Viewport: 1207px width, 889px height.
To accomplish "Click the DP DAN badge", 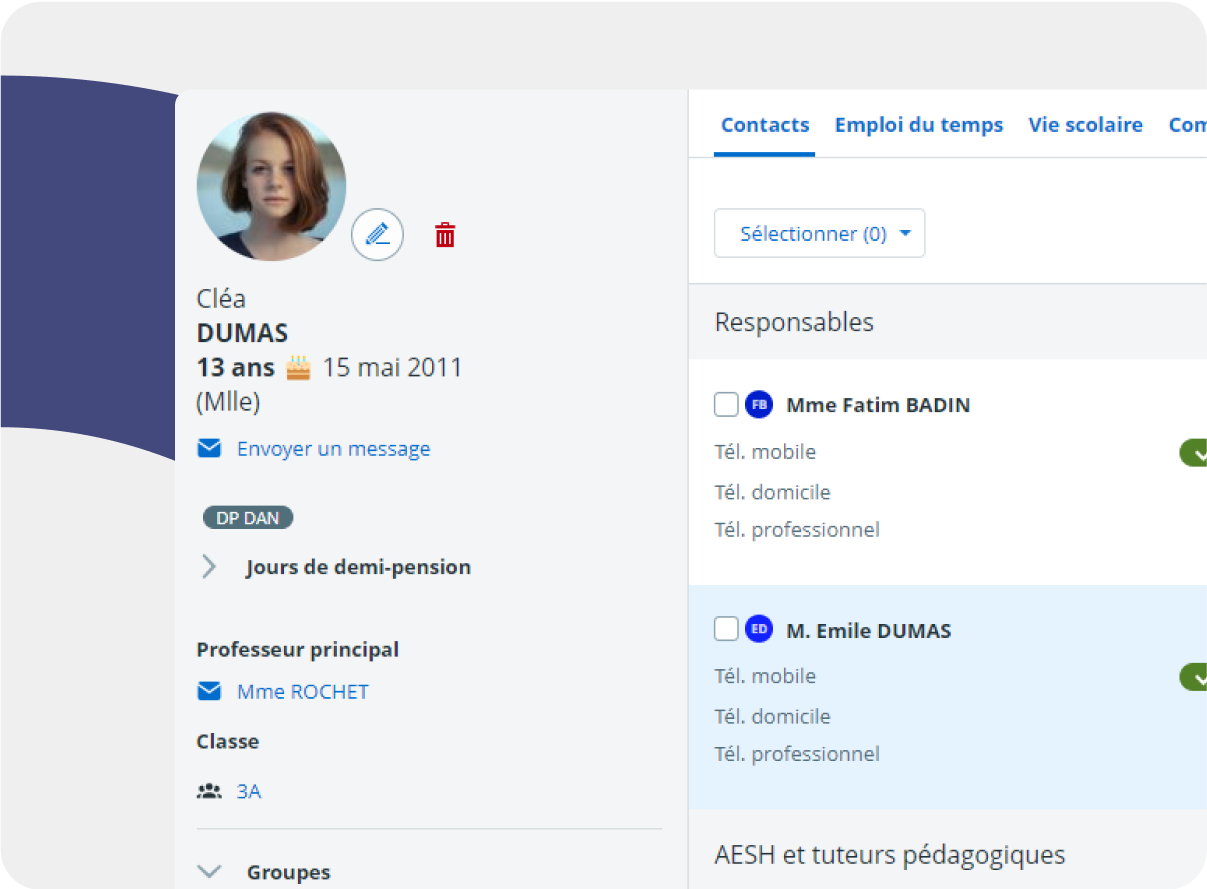I will point(248,518).
